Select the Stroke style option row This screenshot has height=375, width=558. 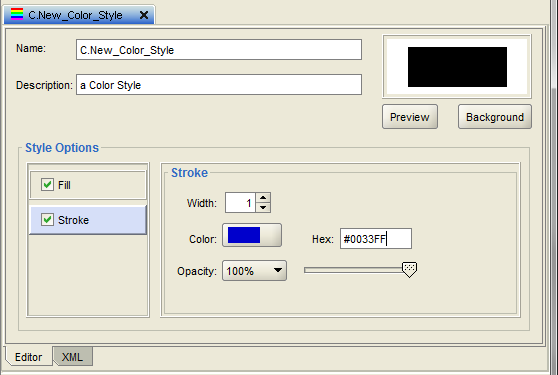pyautogui.click(x=88, y=220)
